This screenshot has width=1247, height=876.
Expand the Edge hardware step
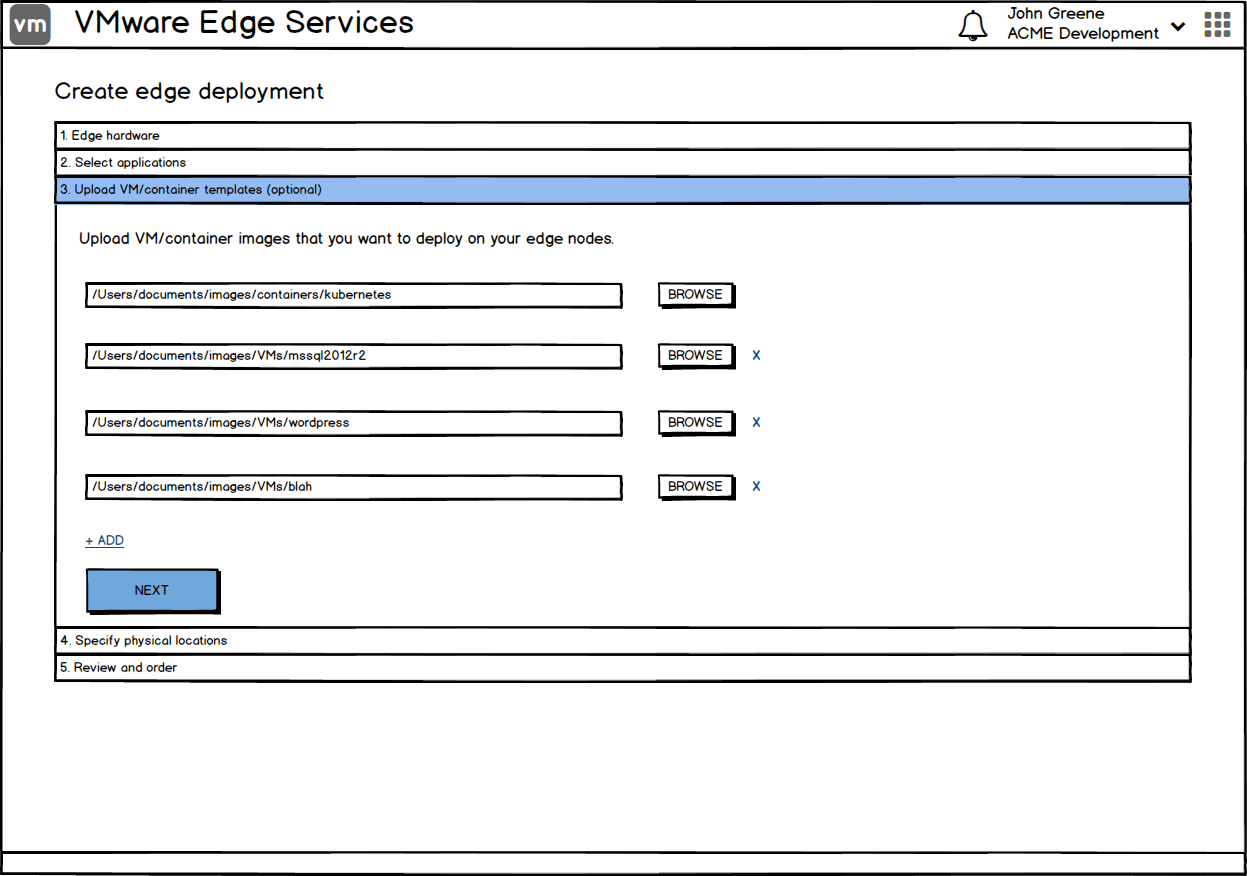(x=623, y=136)
